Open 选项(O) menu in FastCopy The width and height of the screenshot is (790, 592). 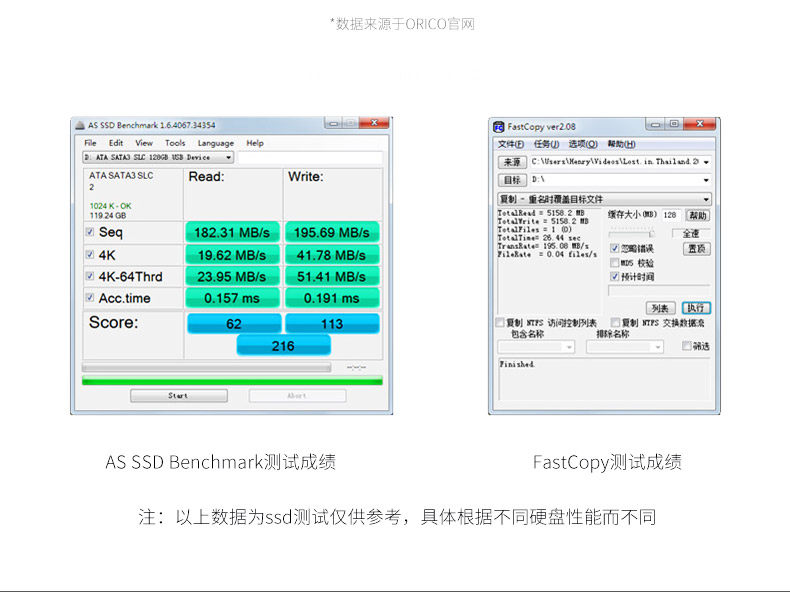point(583,145)
